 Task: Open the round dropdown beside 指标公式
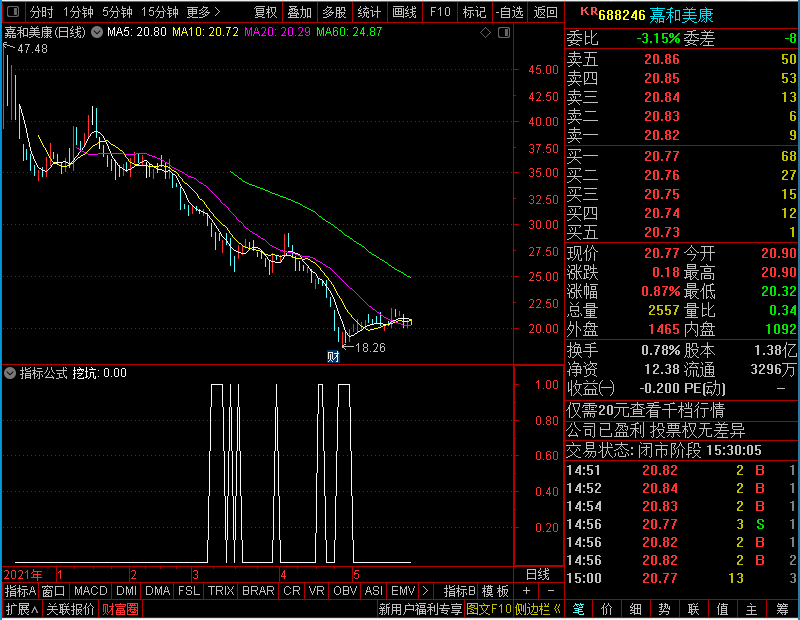(x=10, y=373)
